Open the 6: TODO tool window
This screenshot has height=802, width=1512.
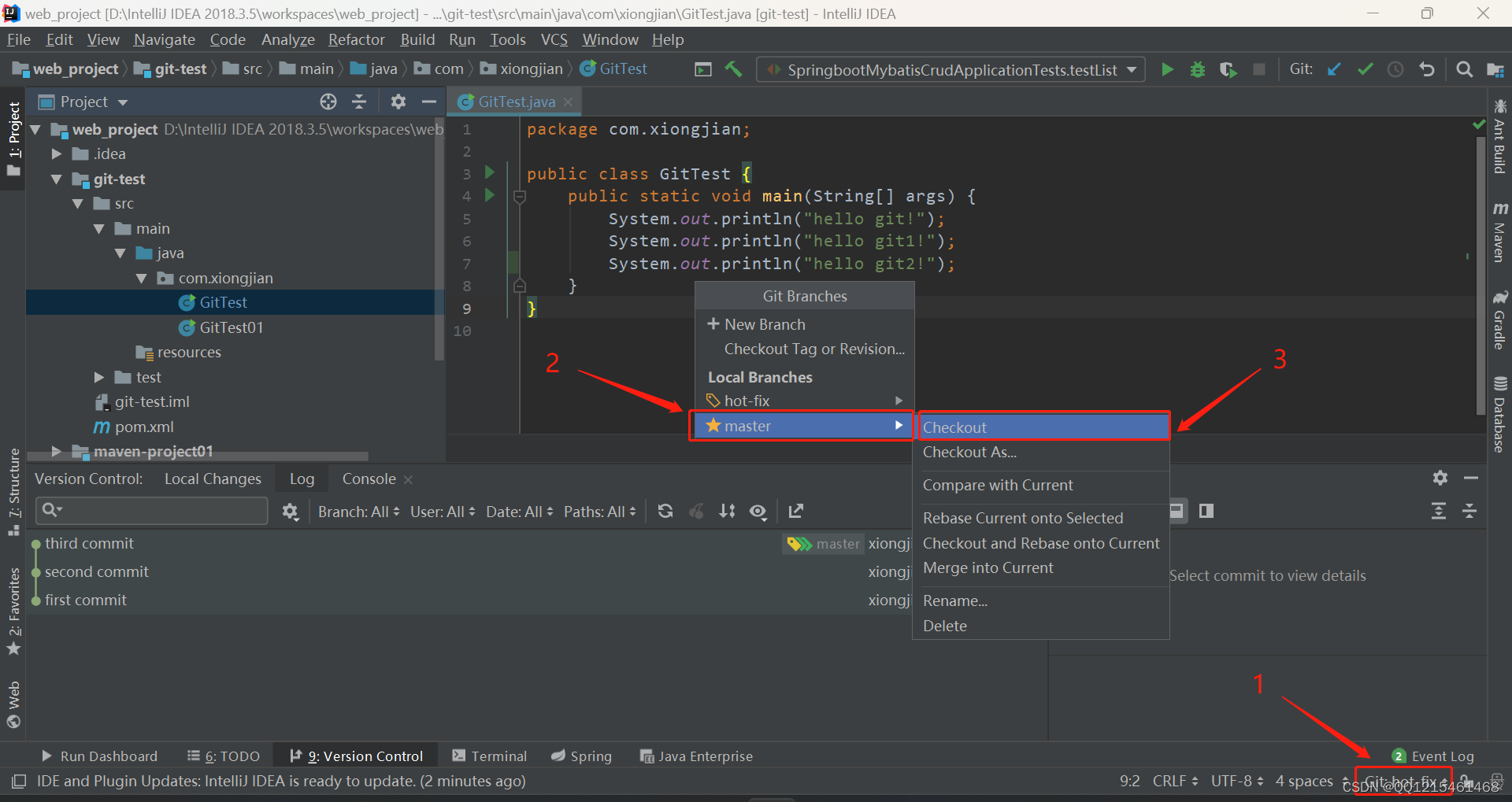point(224,756)
